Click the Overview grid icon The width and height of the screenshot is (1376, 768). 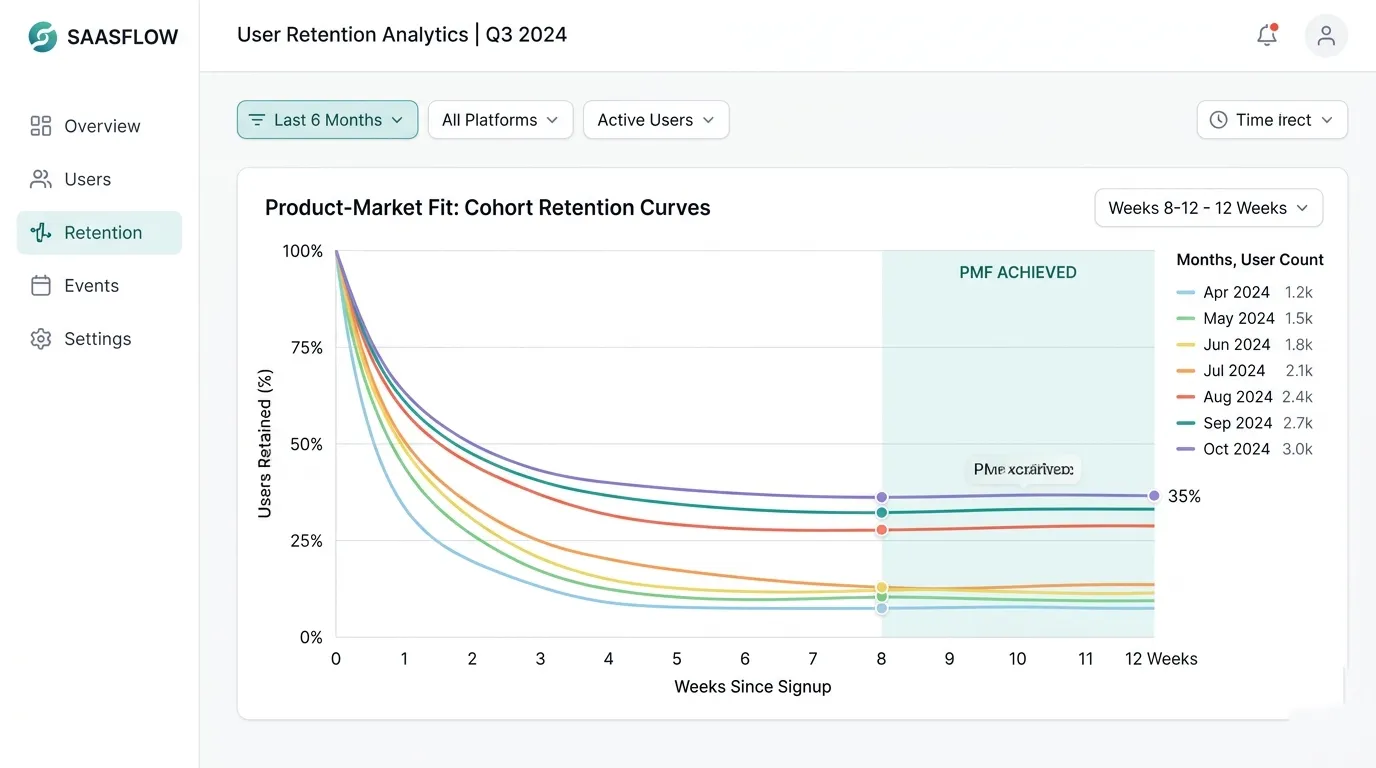point(41,126)
